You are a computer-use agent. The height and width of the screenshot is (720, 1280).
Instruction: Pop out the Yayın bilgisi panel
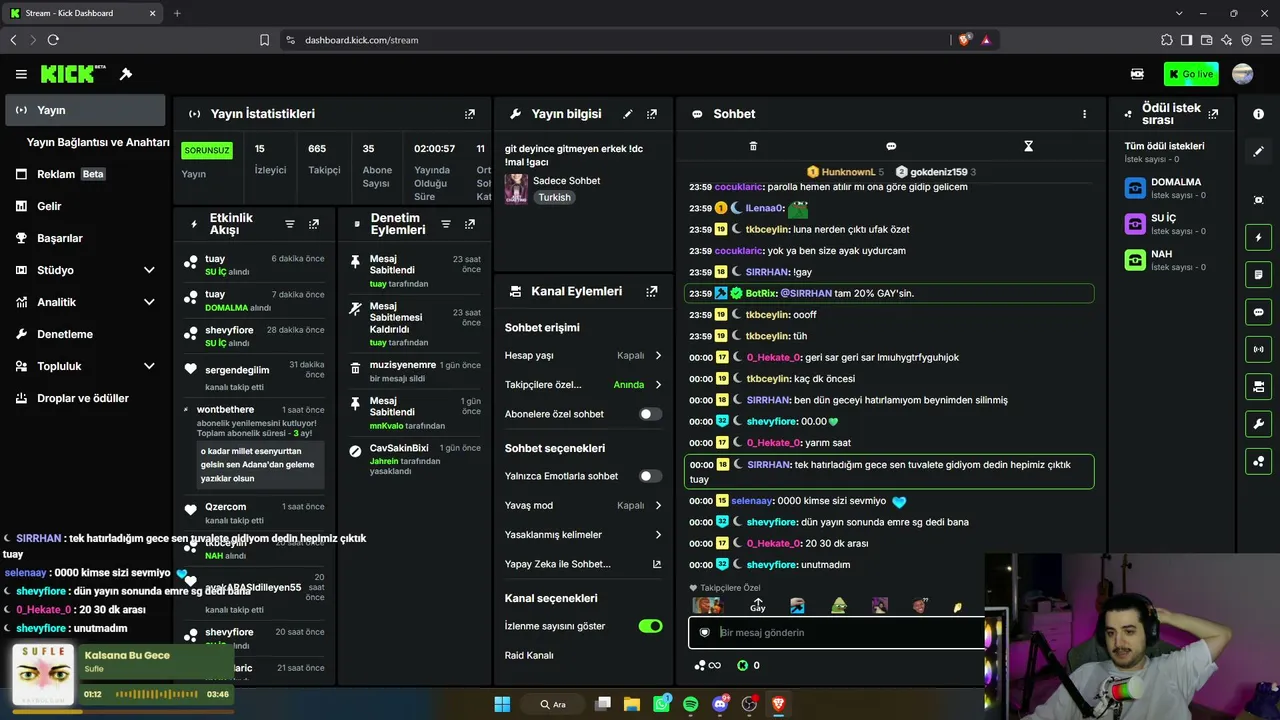pos(652,114)
